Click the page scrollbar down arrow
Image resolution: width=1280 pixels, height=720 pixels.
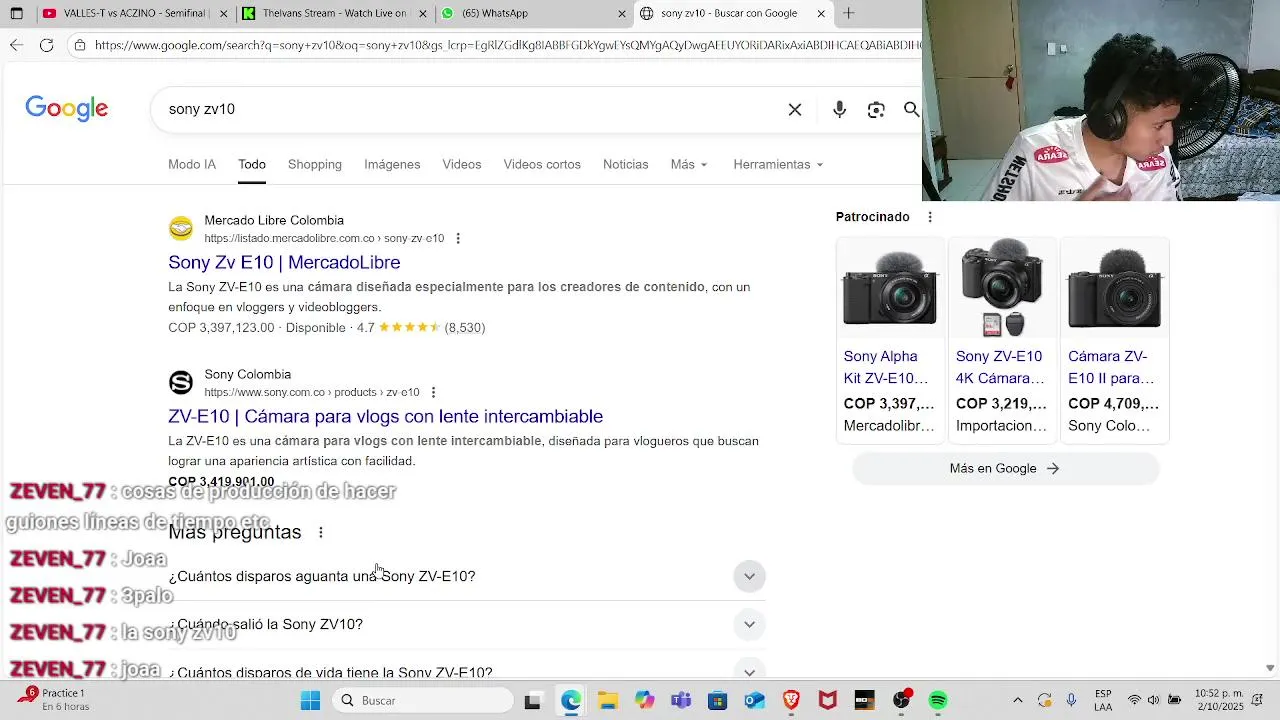(x=1270, y=668)
